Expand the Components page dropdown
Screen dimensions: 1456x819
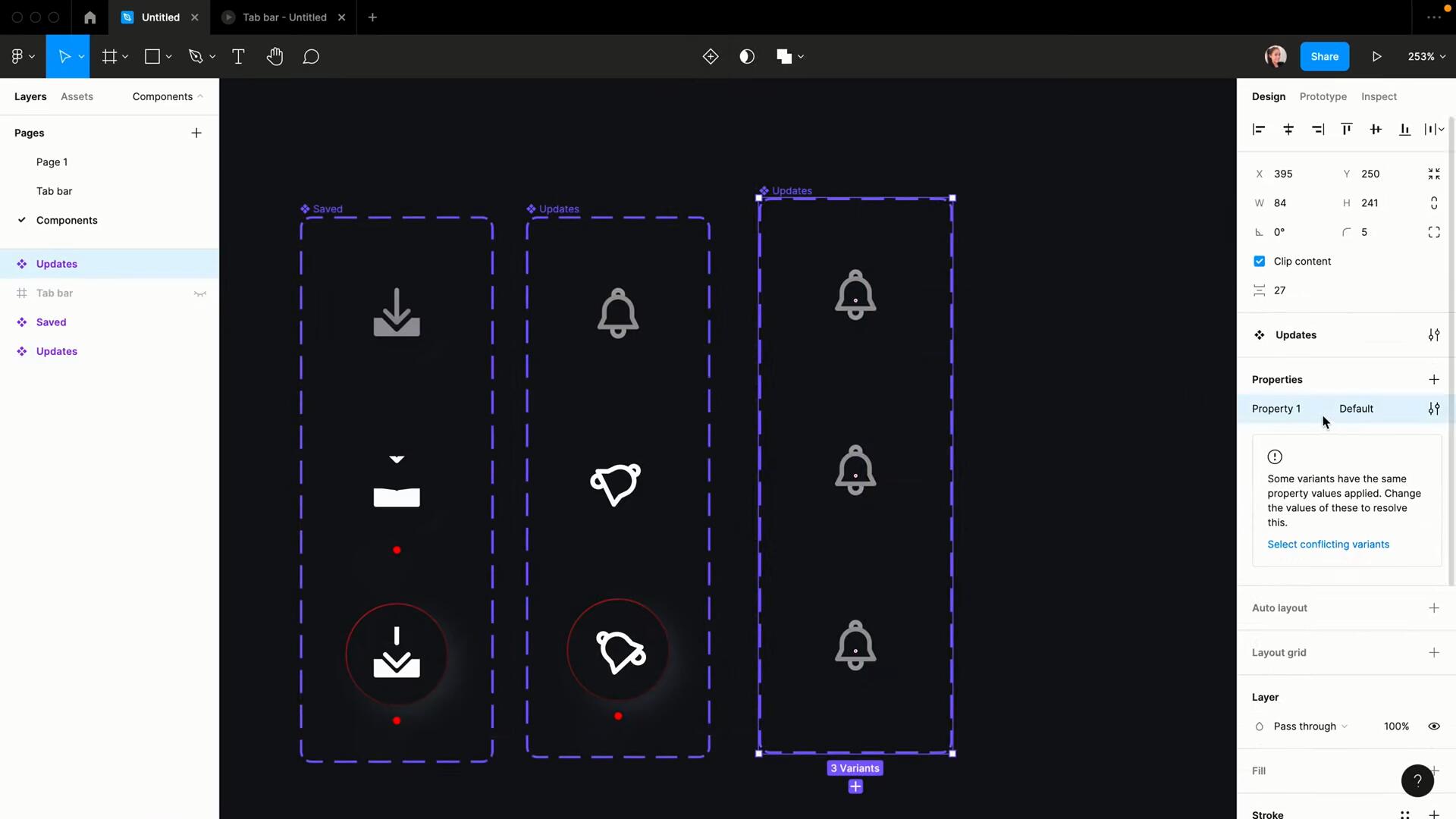(168, 97)
